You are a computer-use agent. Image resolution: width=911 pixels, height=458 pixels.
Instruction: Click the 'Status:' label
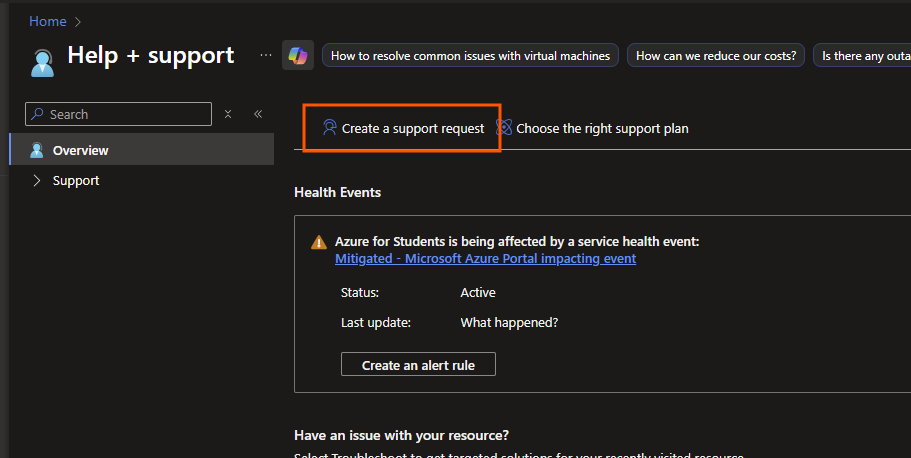360,292
